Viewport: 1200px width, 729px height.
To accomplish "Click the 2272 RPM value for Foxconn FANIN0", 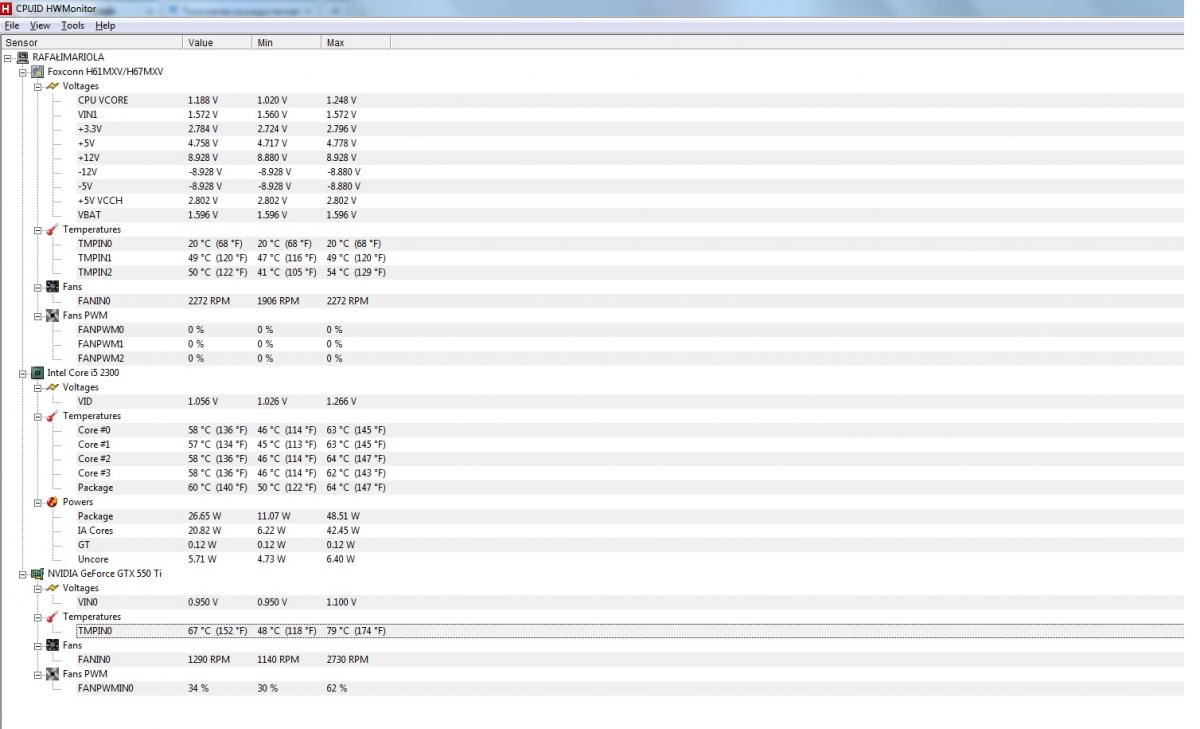I will pos(209,301).
